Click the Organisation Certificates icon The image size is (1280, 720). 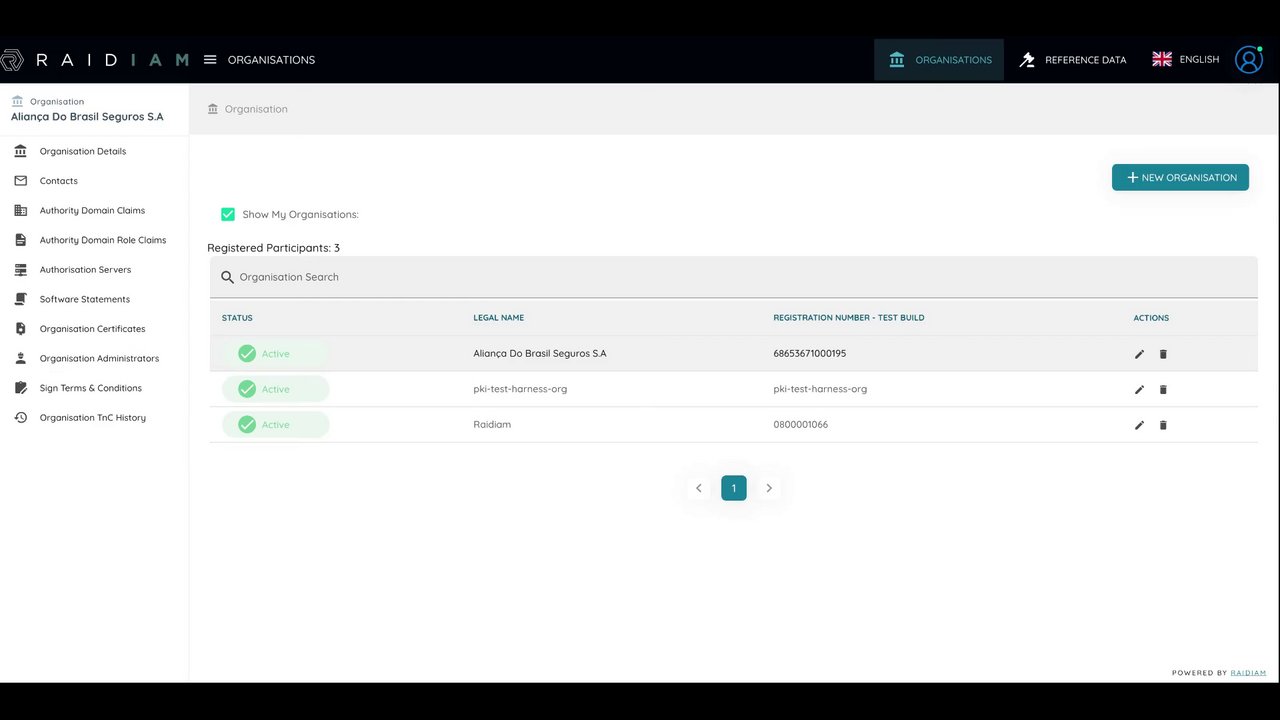pos(21,329)
